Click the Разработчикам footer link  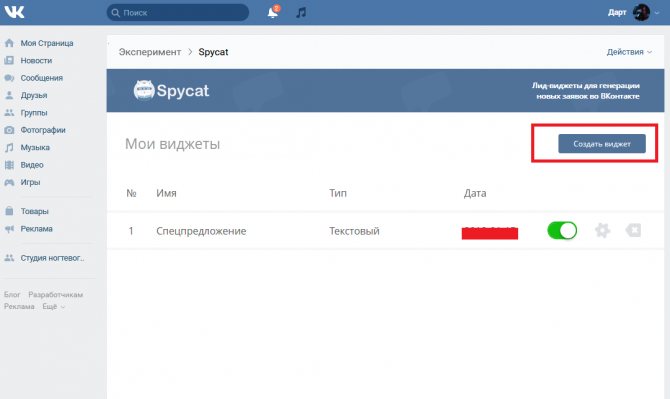tap(56, 294)
